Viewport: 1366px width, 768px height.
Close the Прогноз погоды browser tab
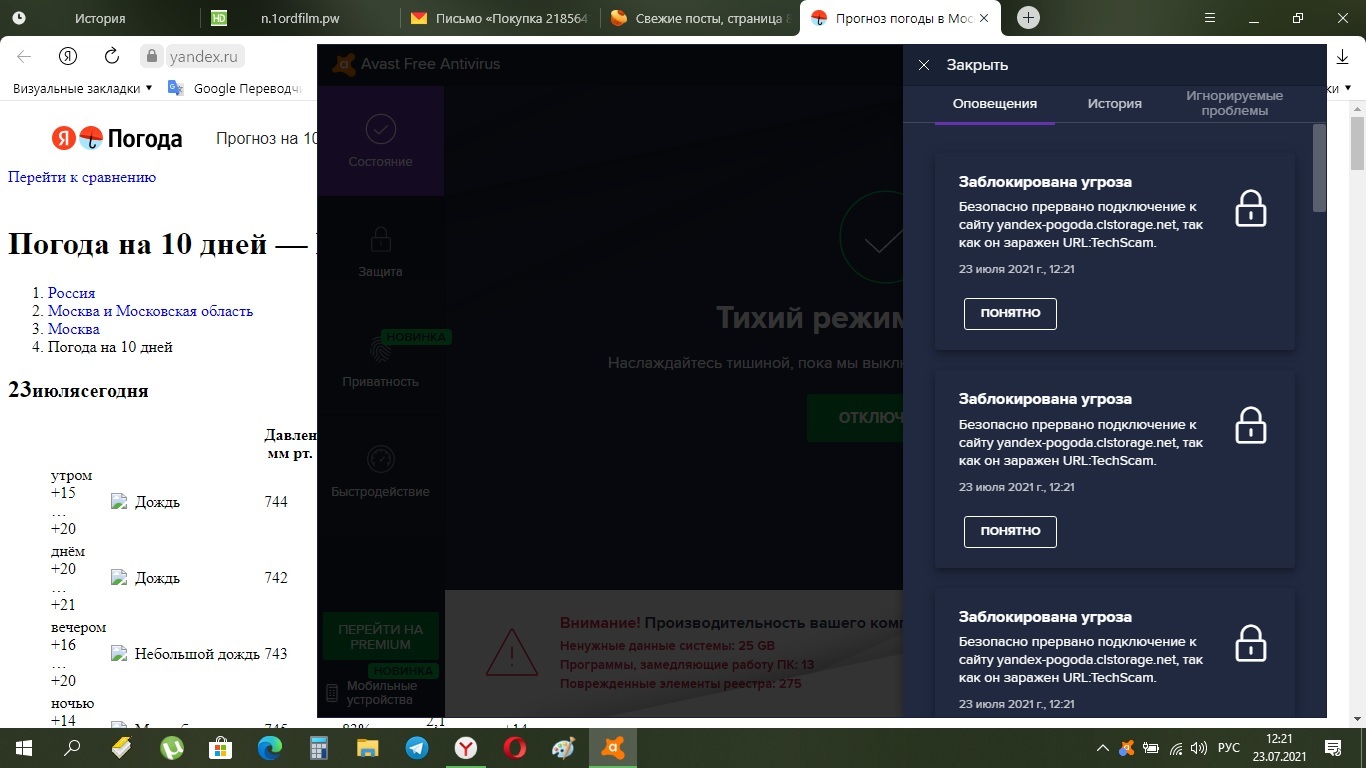984,18
